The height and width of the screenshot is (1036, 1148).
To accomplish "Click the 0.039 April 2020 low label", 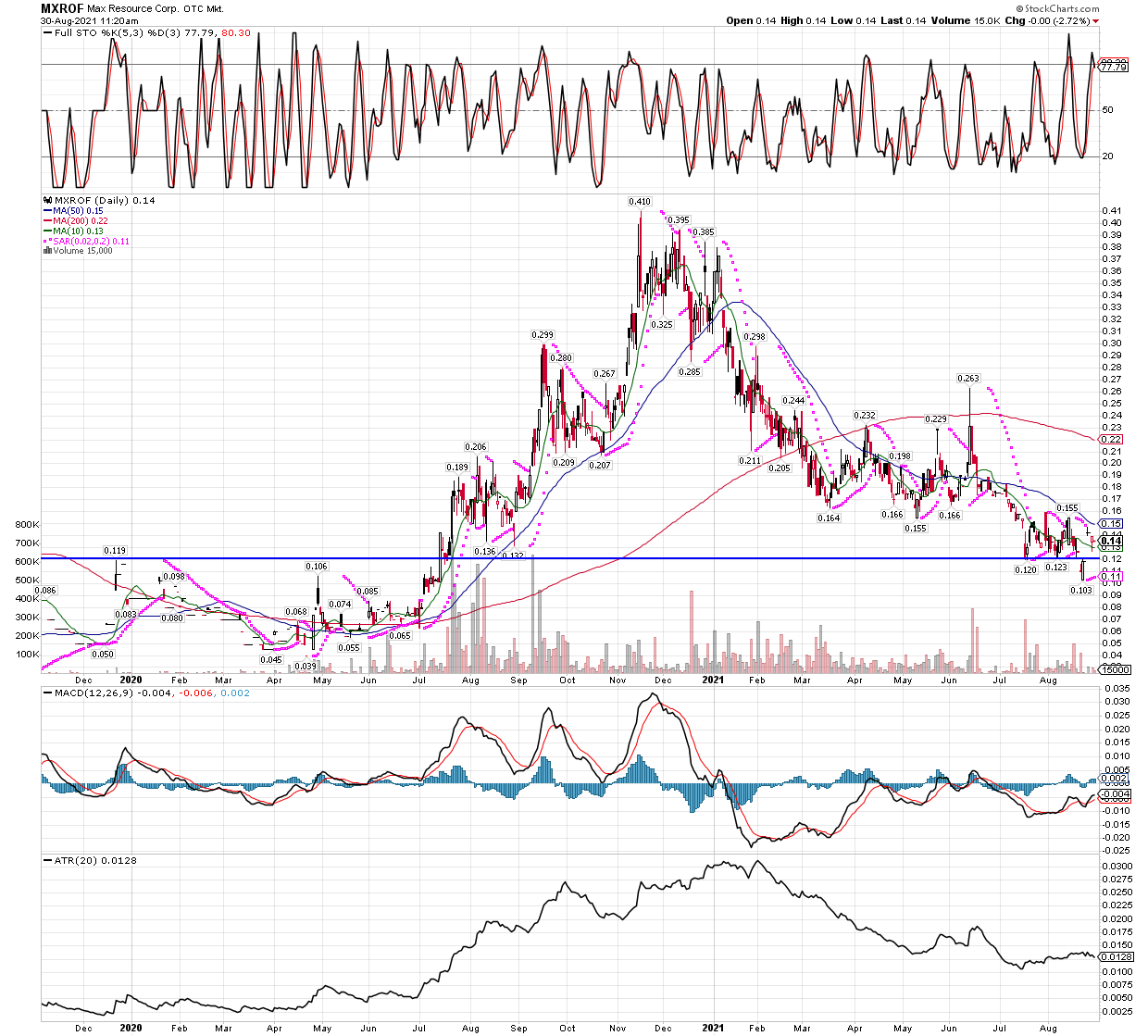I will pyautogui.click(x=306, y=667).
